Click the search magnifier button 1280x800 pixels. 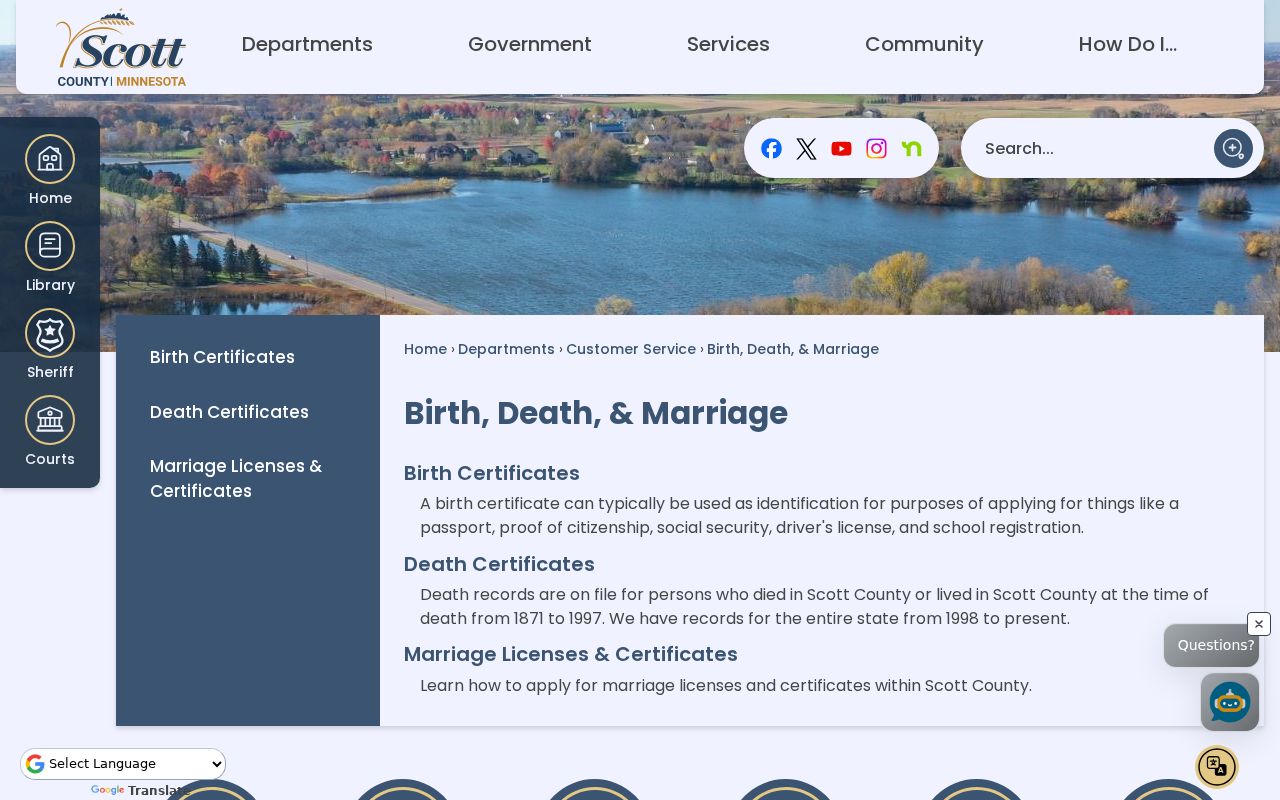pos(1233,148)
